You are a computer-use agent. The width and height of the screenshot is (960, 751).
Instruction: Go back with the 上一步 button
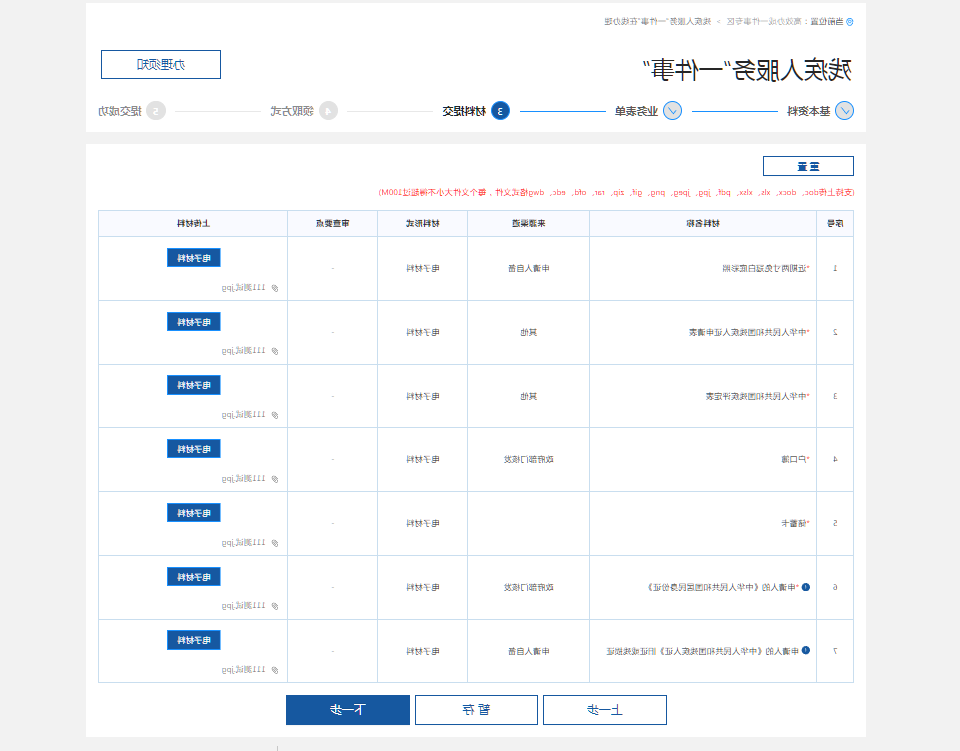click(x=605, y=710)
